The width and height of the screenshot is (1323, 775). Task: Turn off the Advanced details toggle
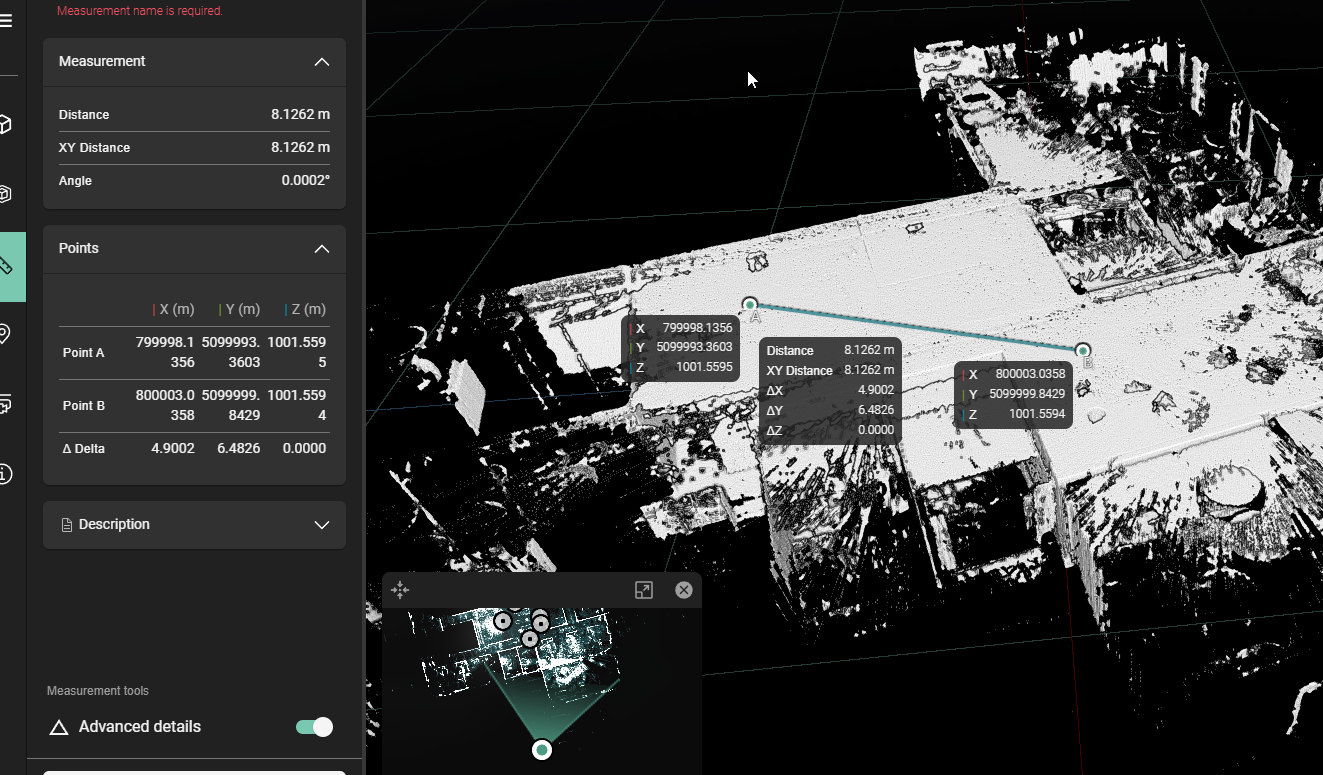314,727
